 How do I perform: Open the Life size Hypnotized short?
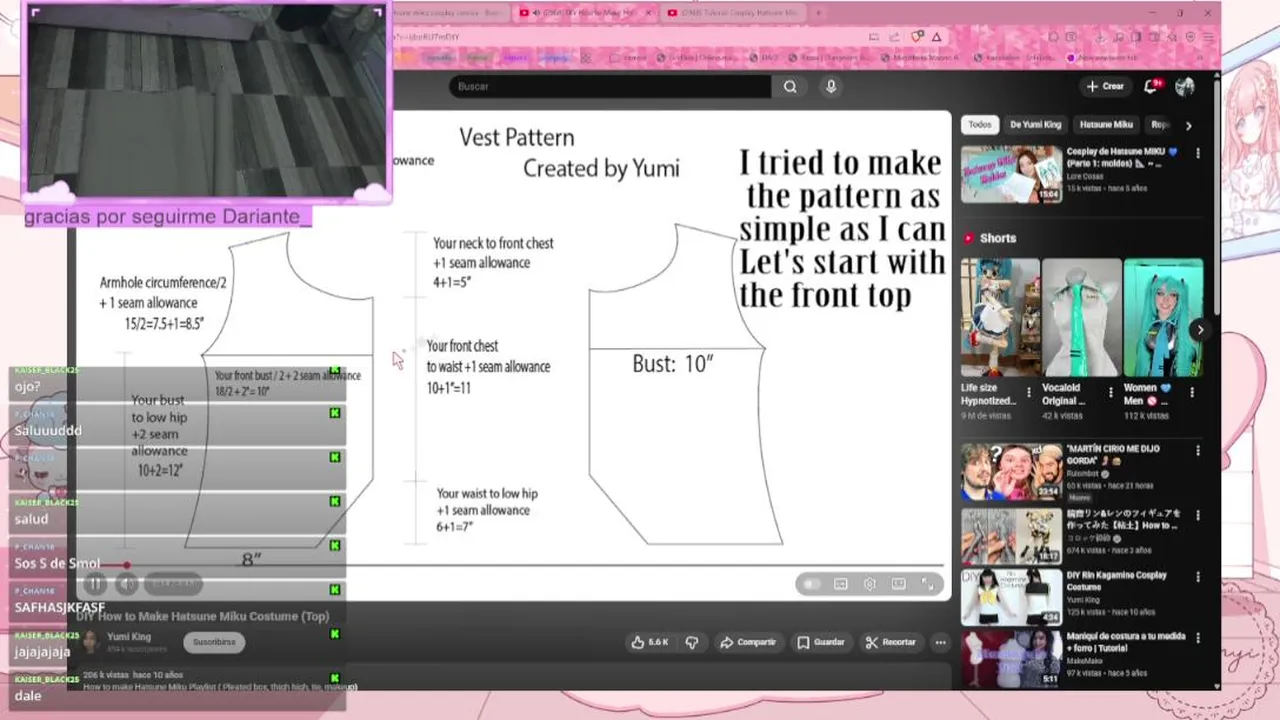tap(999, 317)
